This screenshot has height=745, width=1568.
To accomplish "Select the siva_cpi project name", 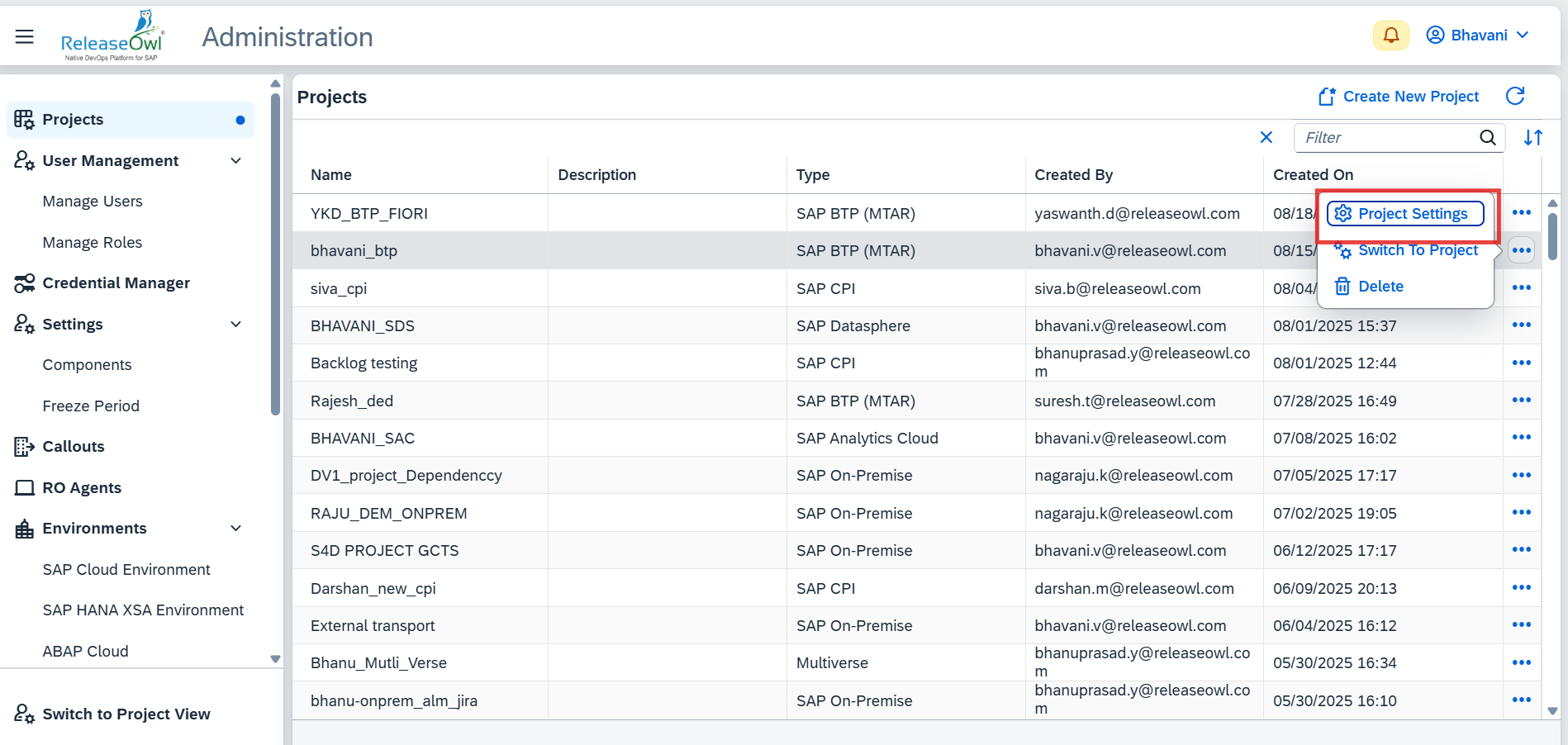I will [339, 289].
